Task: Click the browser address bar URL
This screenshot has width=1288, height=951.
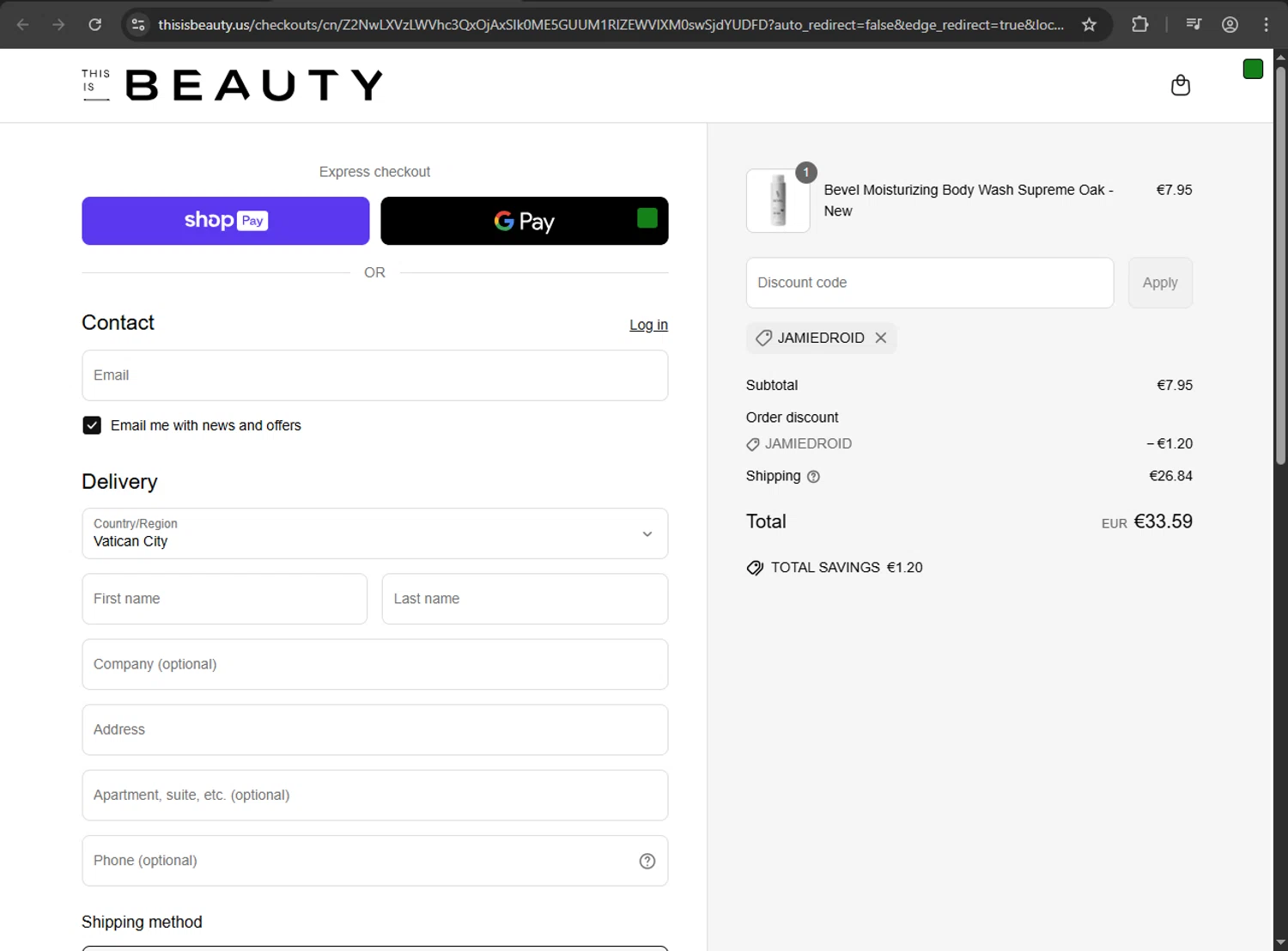Action: click(611, 24)
